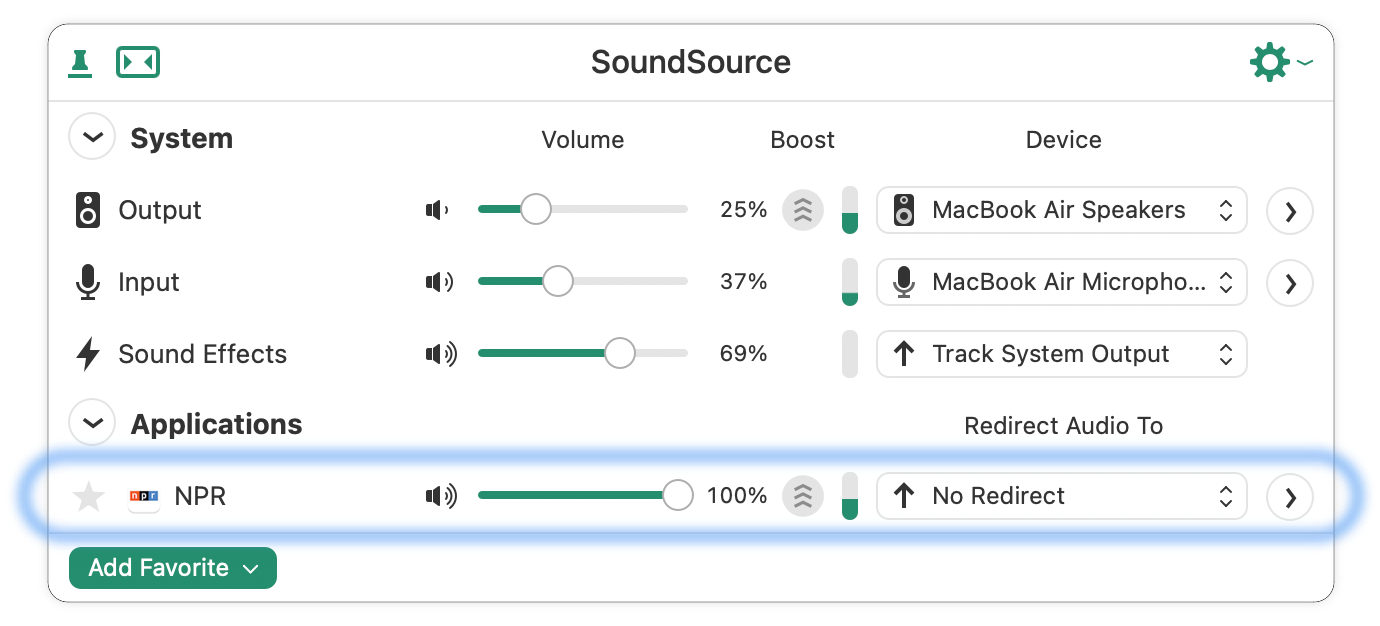The image size is (1380, 626).
Task: Click the Output level meter
Action: 850,210
